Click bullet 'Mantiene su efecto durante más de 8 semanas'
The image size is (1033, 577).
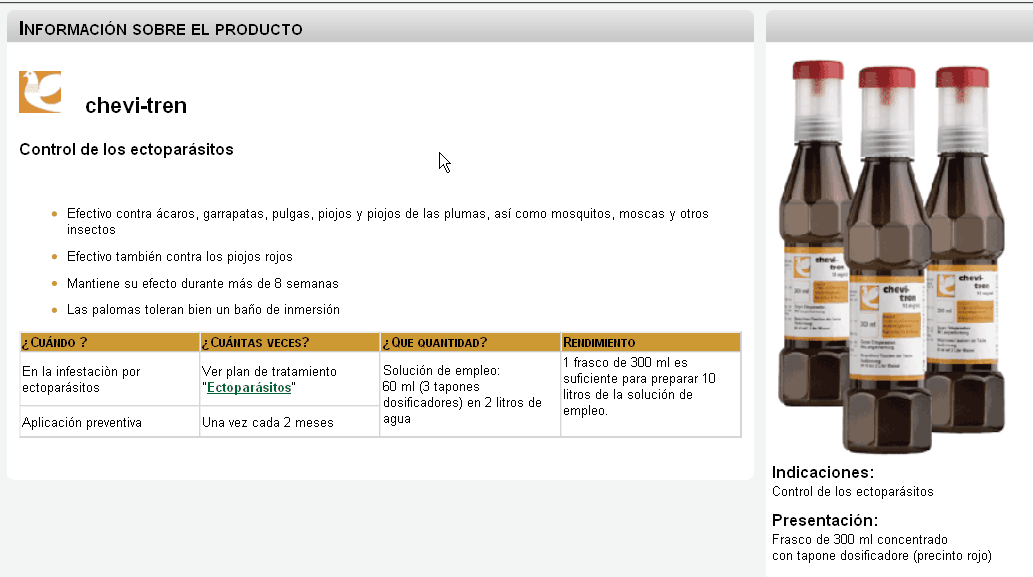(203, 284)
